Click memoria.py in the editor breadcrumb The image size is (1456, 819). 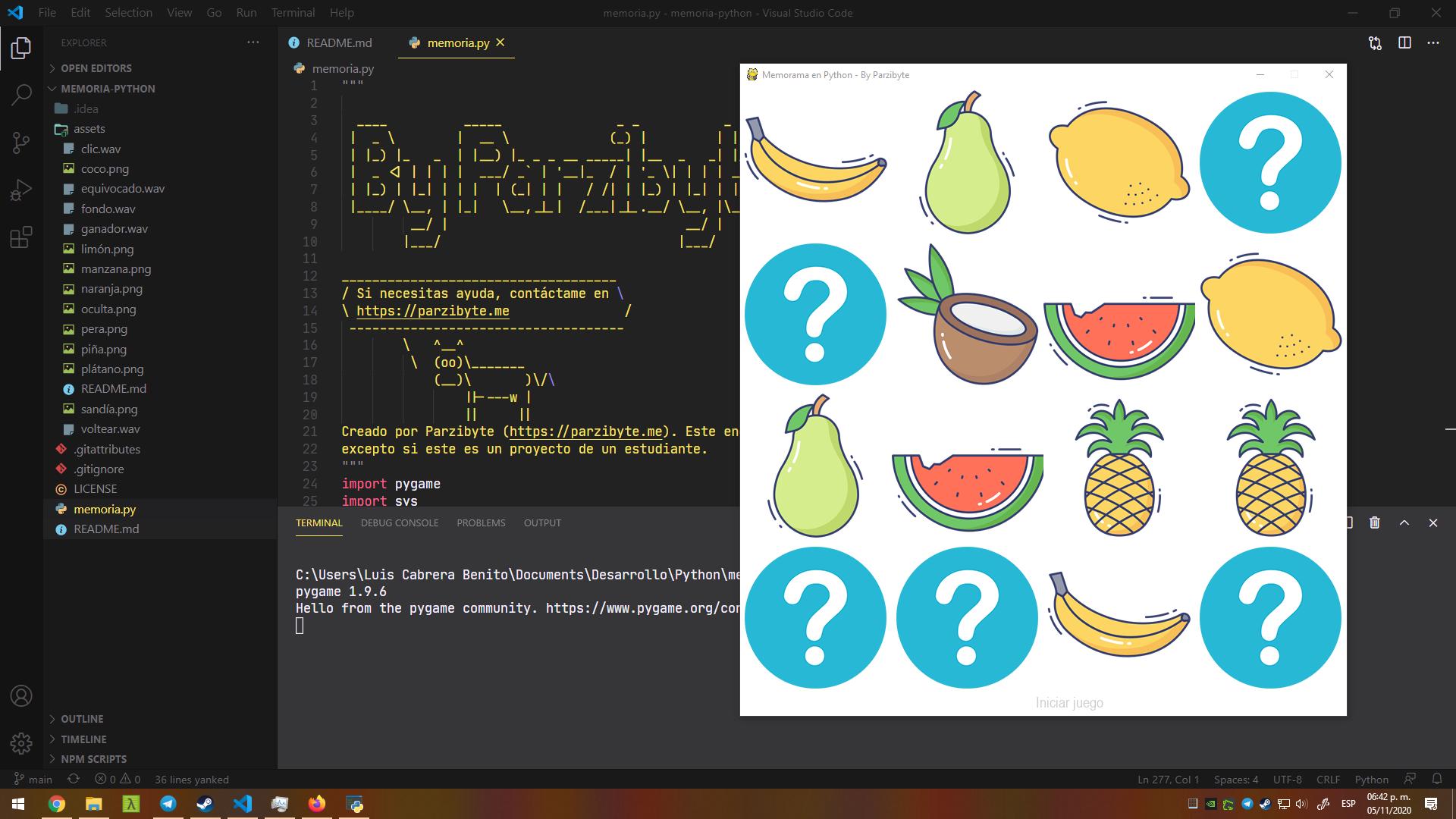(x=343, y=68)
